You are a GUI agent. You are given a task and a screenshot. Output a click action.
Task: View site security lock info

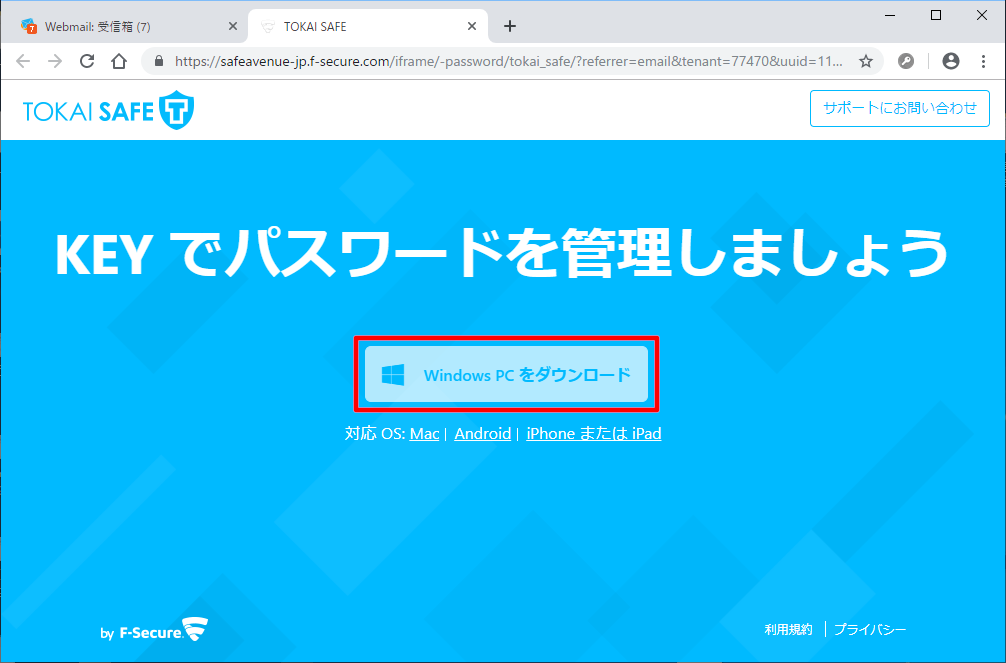(x=159, y=61)
